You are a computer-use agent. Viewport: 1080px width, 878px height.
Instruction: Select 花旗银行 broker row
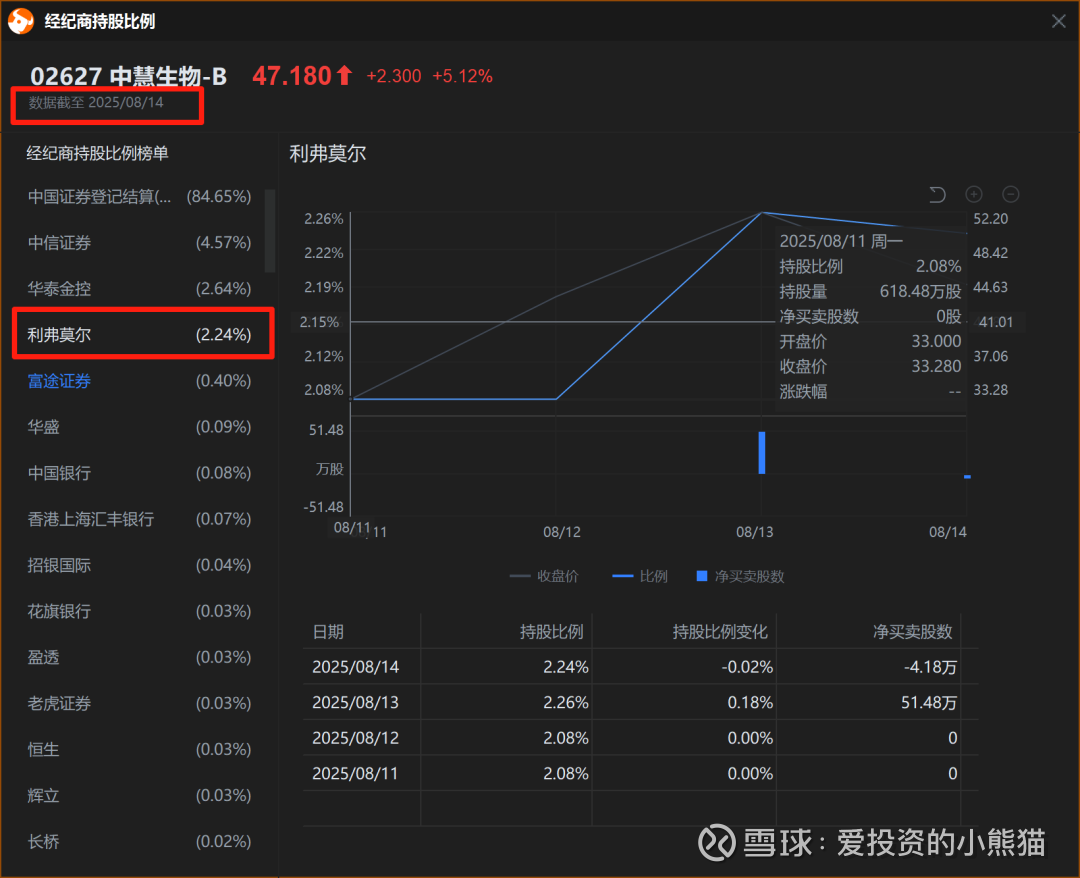click(x=139, y=612)
